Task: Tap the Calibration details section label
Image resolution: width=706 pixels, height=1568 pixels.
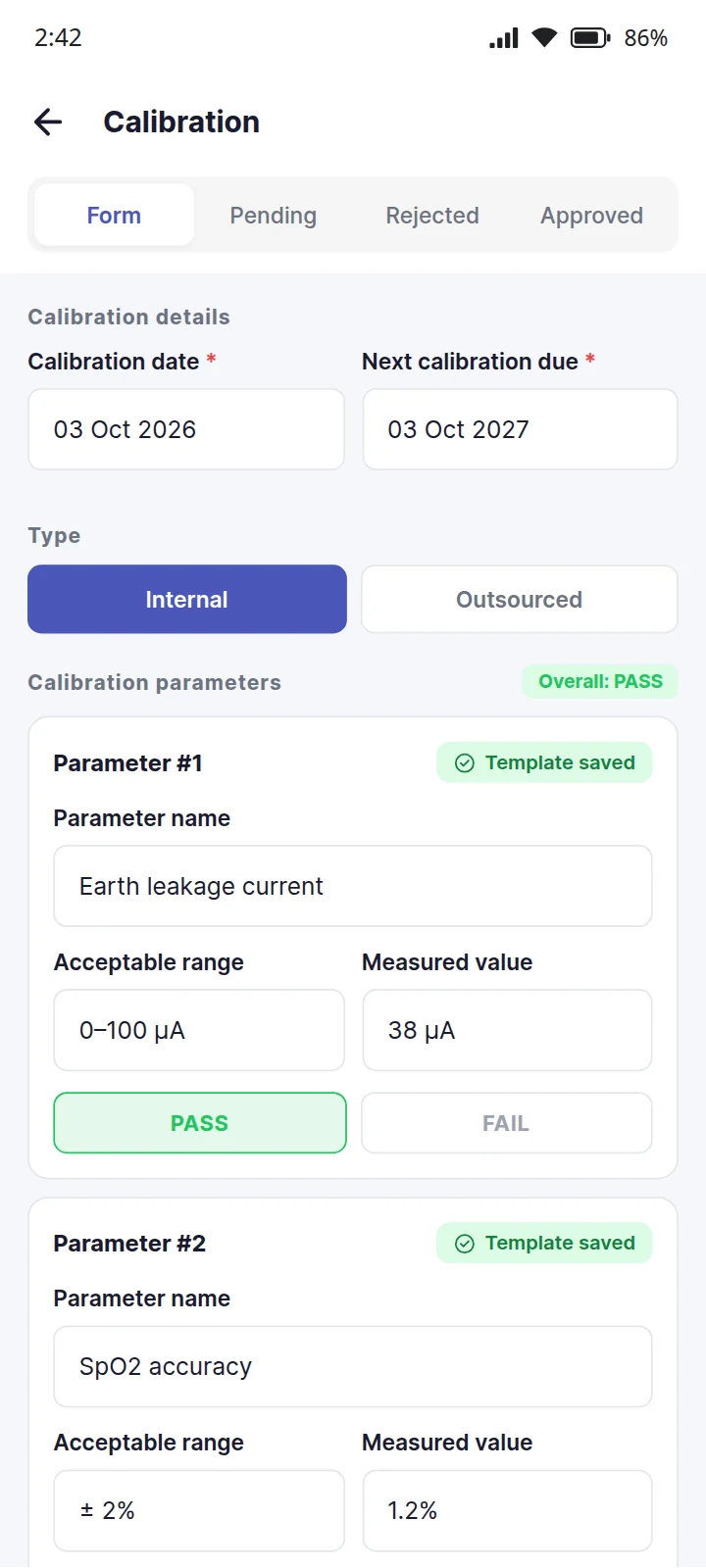Action: click(128, 317)
